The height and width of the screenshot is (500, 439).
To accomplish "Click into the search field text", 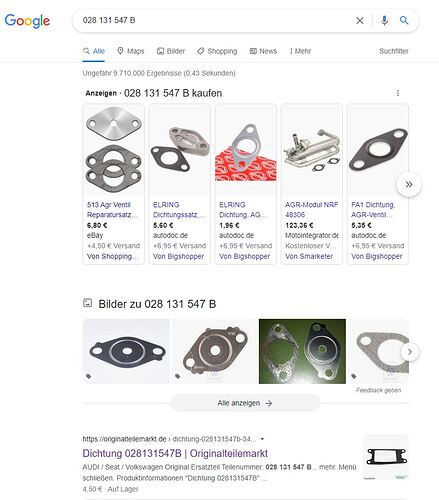I will (213, 20).
